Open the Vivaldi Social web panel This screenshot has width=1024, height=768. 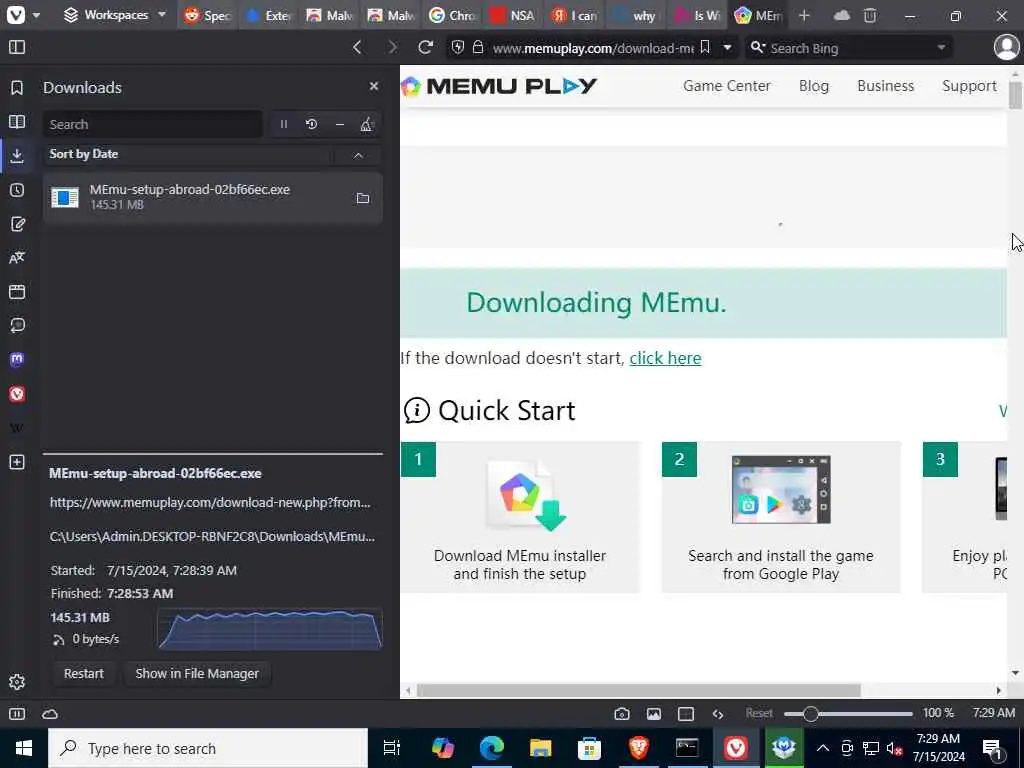17,394
